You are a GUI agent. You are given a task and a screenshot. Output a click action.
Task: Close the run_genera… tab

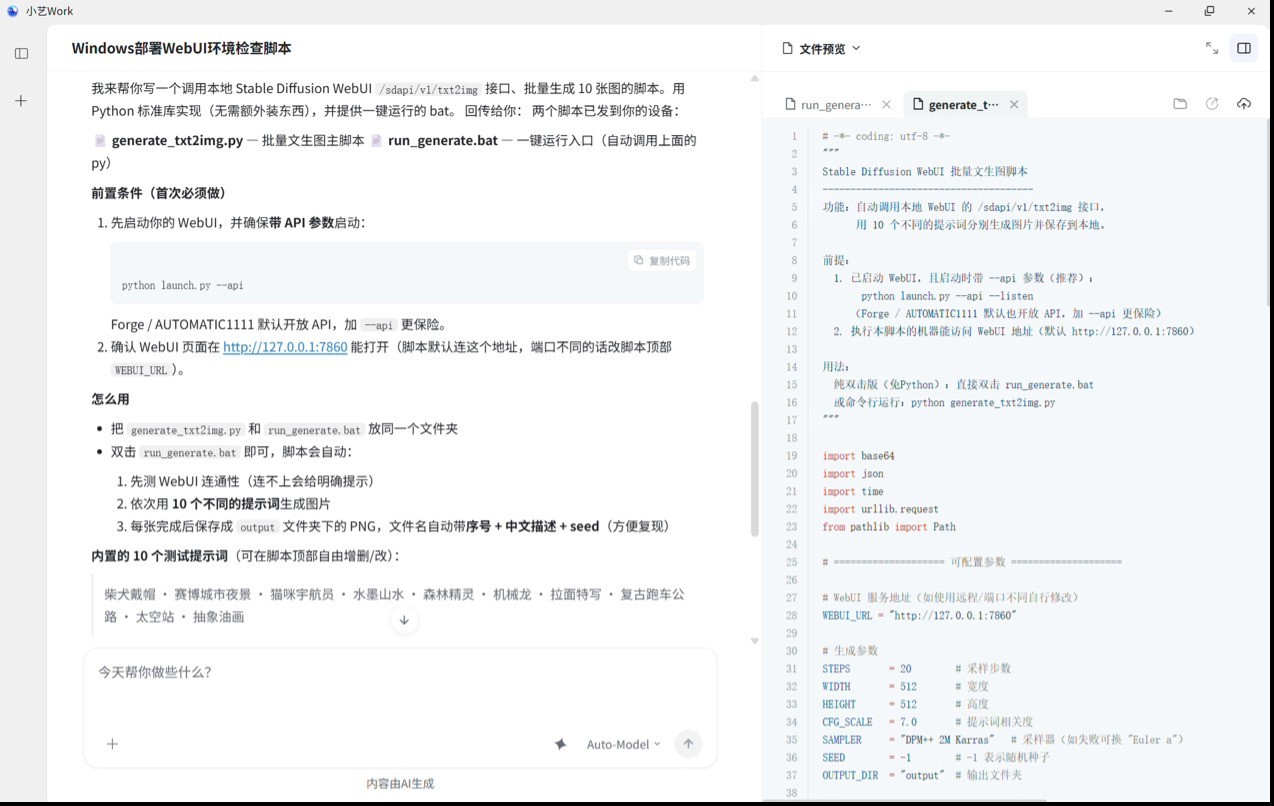tap(886, 104)
